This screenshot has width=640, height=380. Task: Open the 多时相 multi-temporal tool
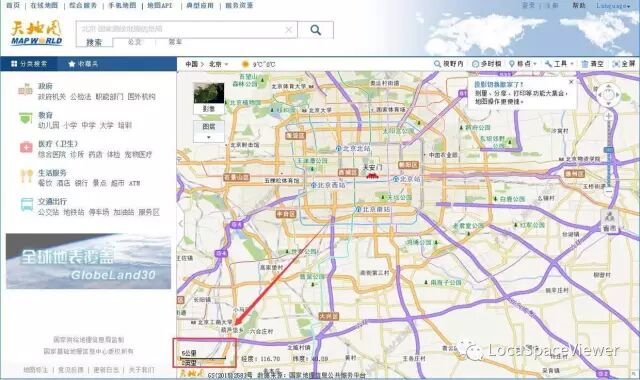487,64
